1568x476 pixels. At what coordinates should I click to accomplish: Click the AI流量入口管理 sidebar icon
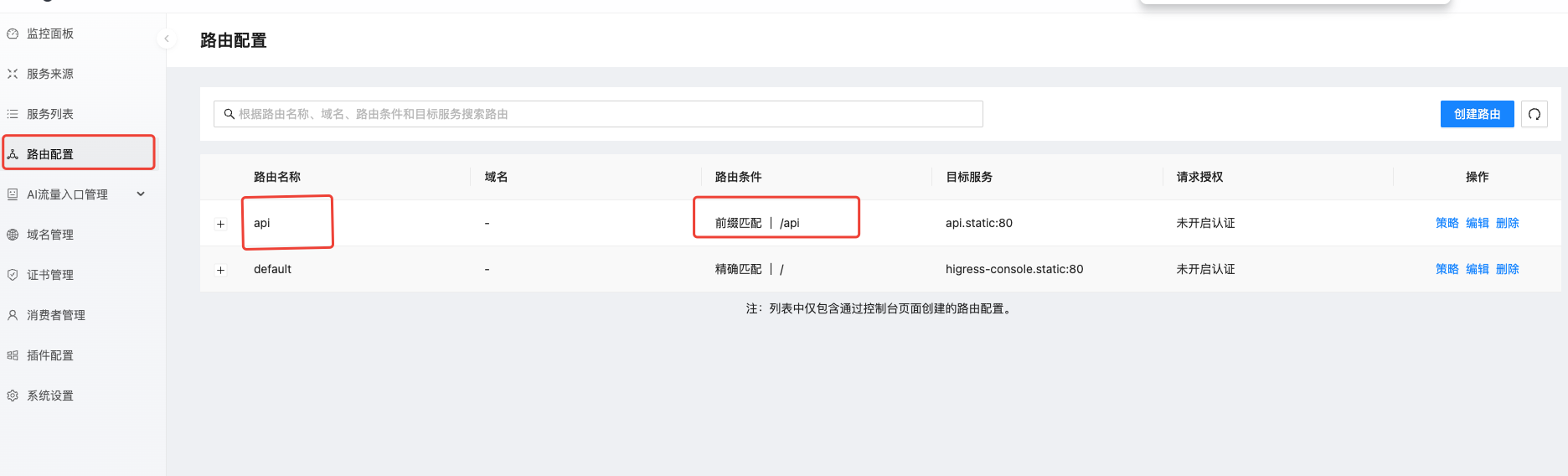click(13, 194)
